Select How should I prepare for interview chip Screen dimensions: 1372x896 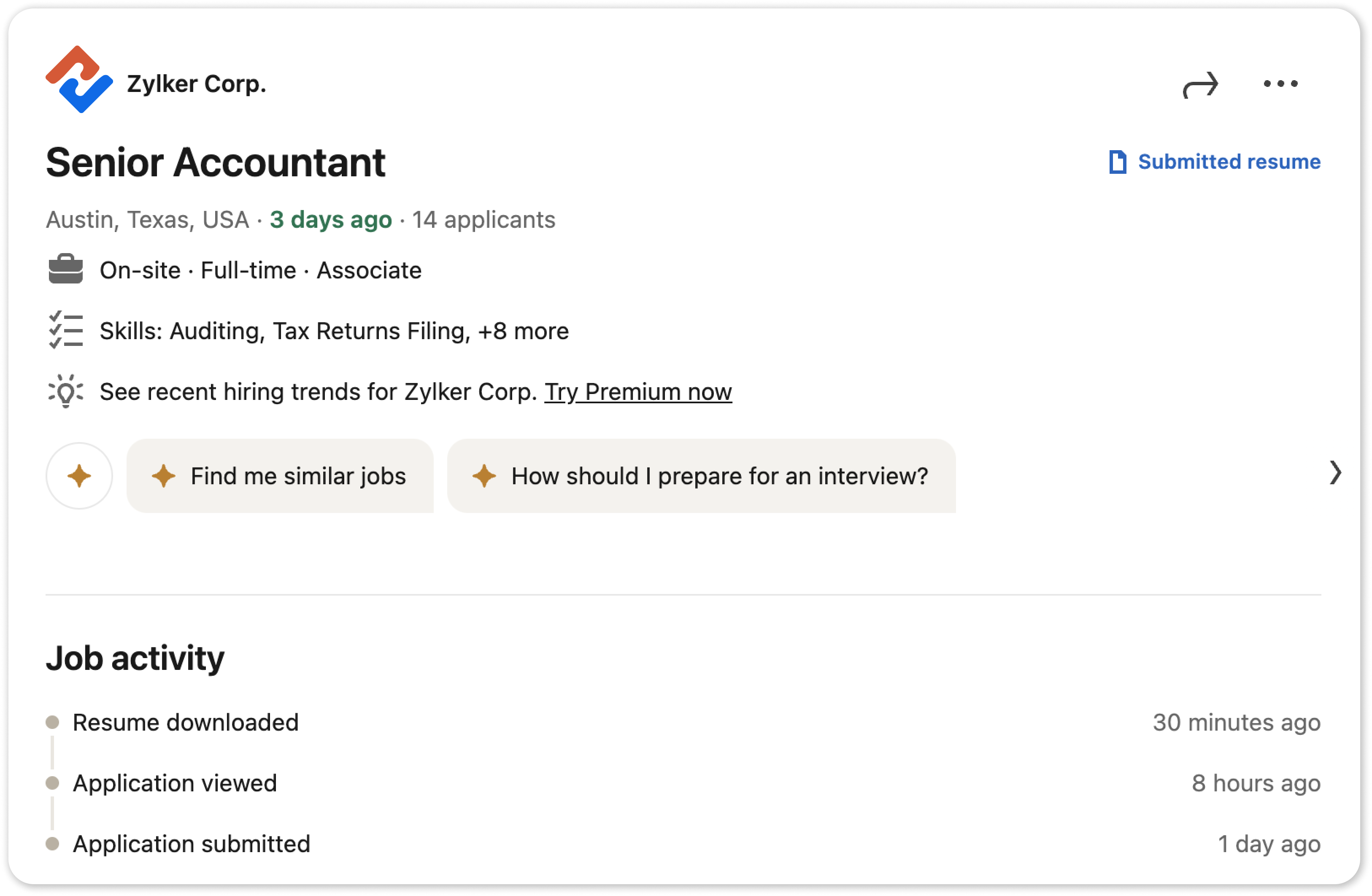pos(701,476)
